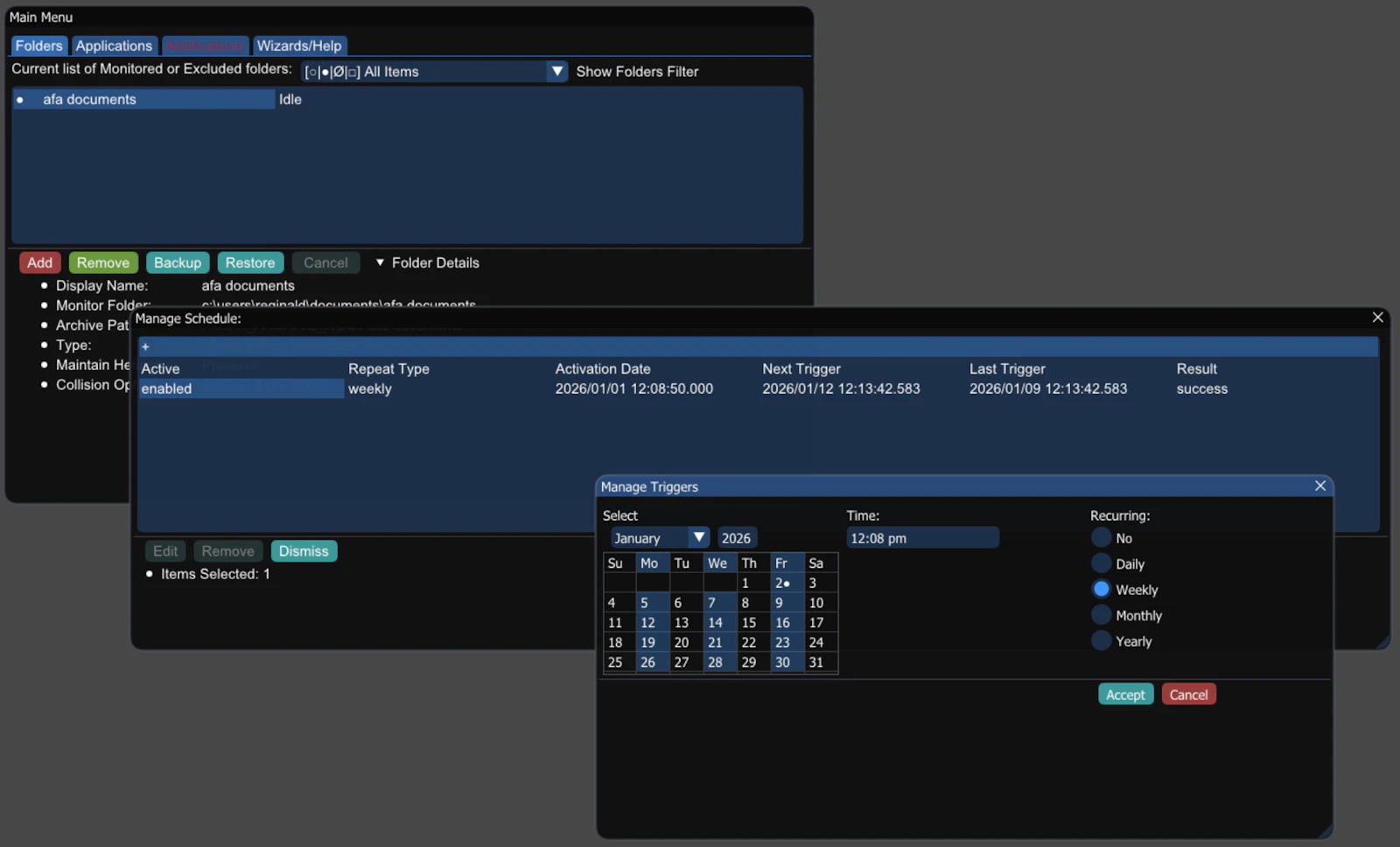The image size is (1400, 847).
Task: Click the weekly repeat type cell
Action: click(x=370, y=388)
